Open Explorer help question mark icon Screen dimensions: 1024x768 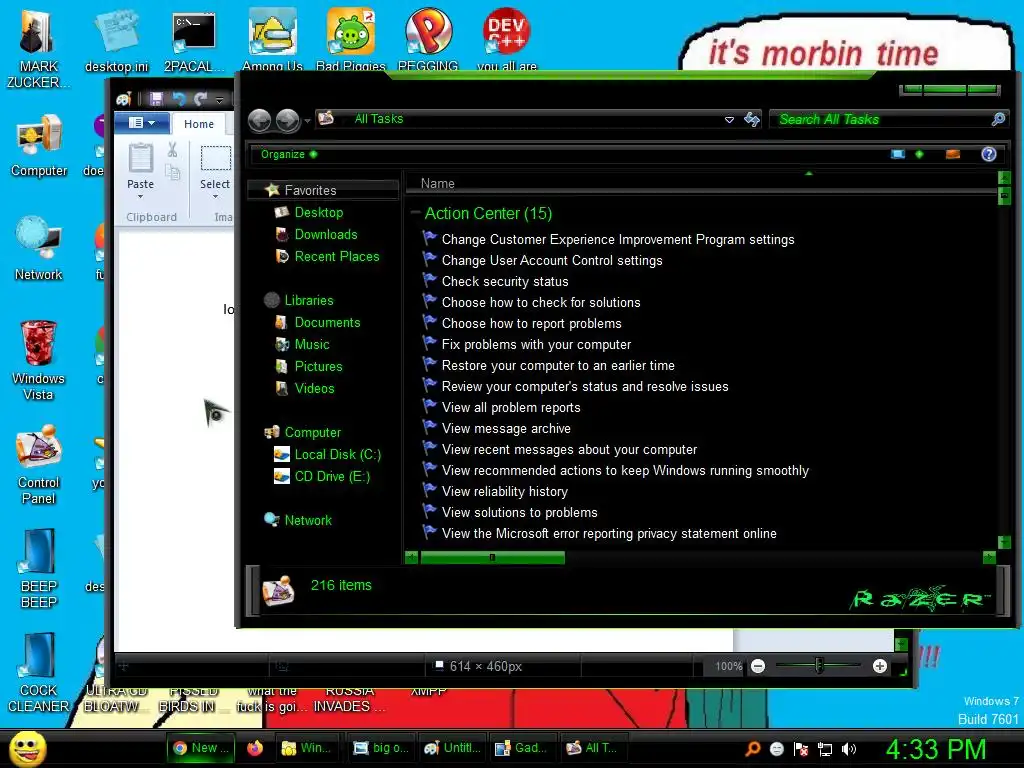pyautogui.click(x=988, y=154)
